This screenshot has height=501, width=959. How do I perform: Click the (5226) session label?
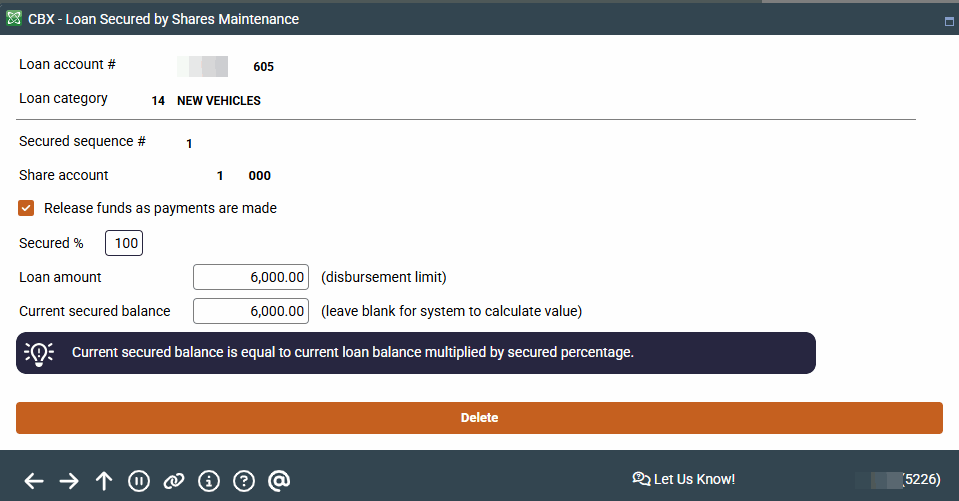point(920,480)
